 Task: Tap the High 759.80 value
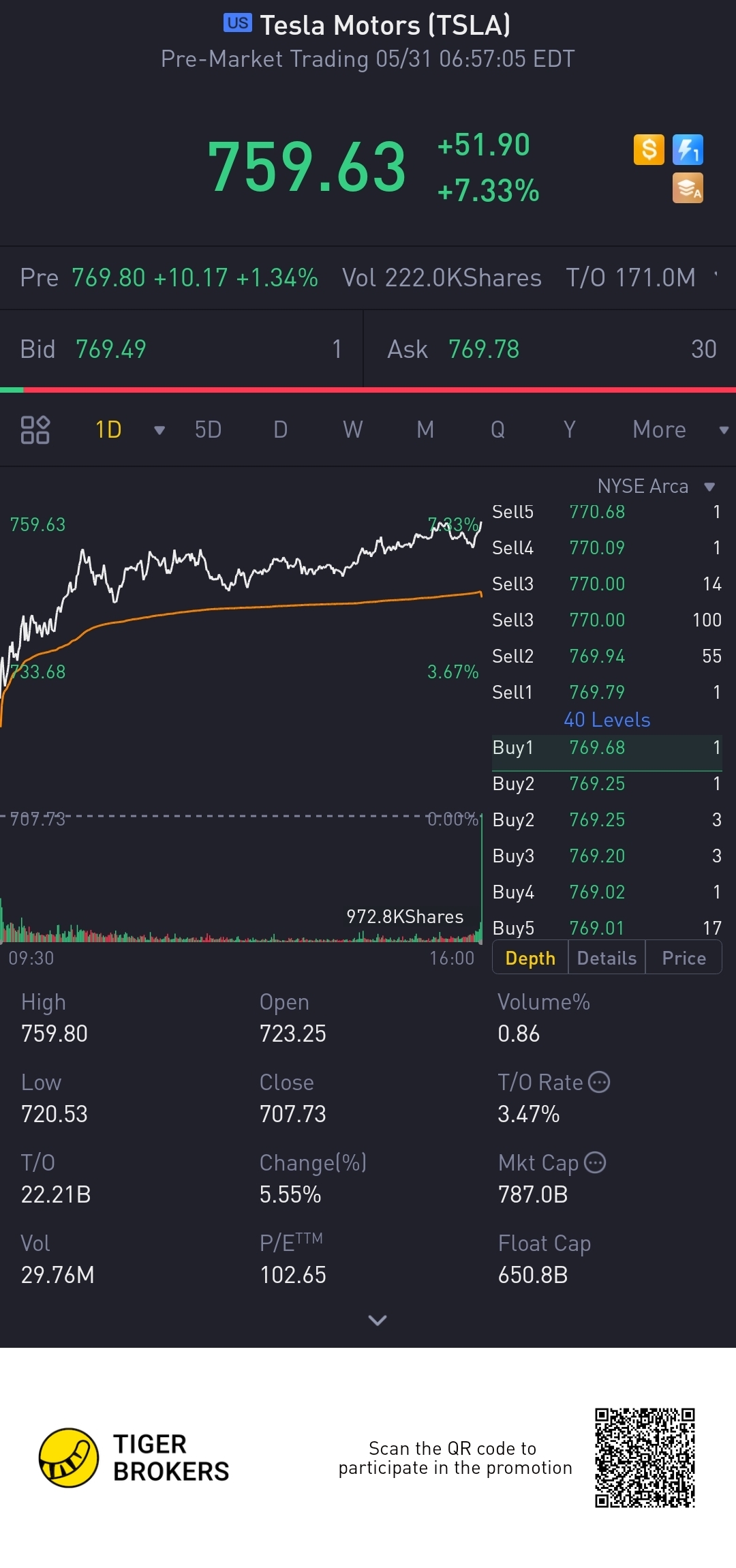pos(55,1034)
